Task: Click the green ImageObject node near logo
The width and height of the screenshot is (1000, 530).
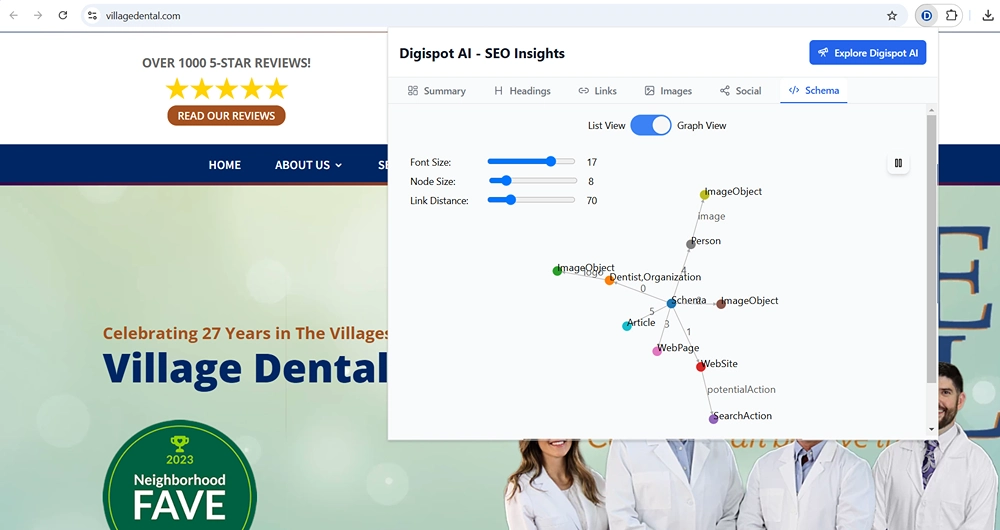Action: [x=557, y=271]
